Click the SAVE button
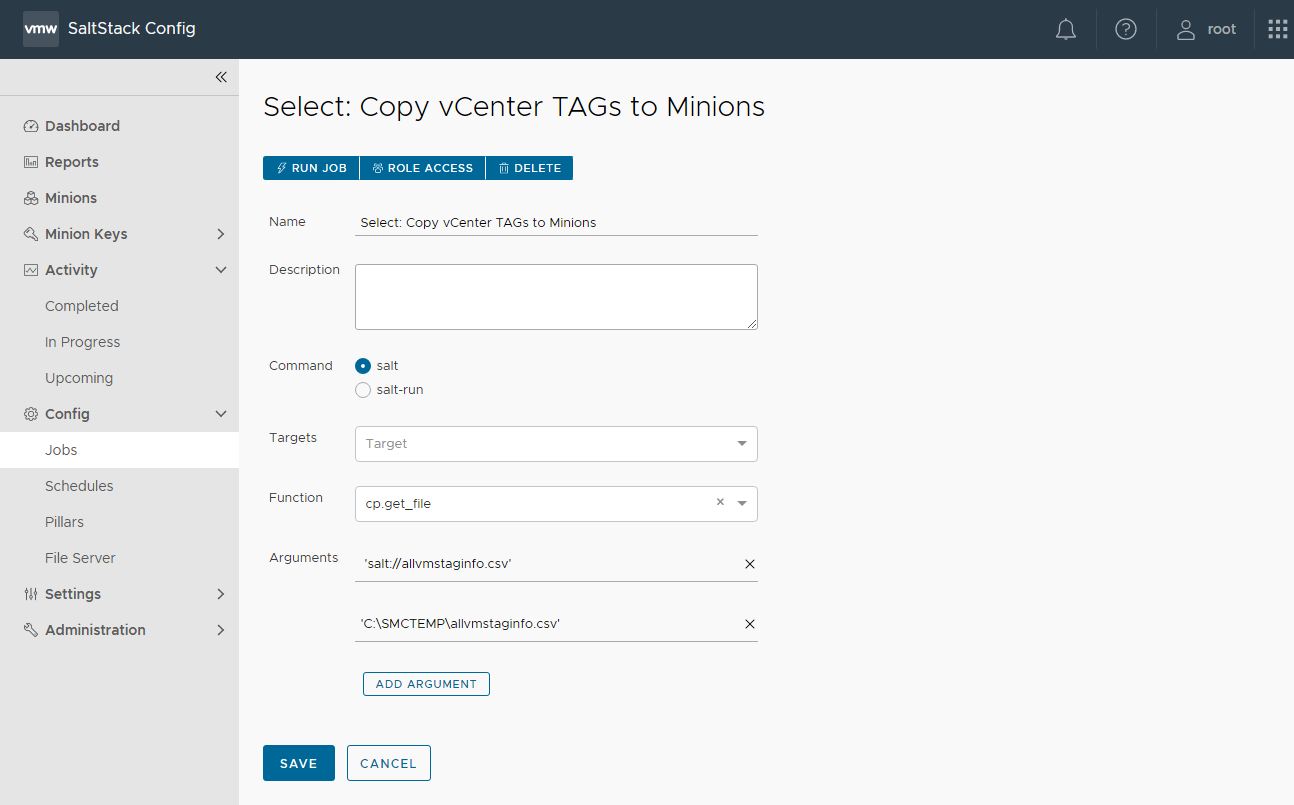The height and width of the screenshot is (805, 1294). [x=298, y=763]
